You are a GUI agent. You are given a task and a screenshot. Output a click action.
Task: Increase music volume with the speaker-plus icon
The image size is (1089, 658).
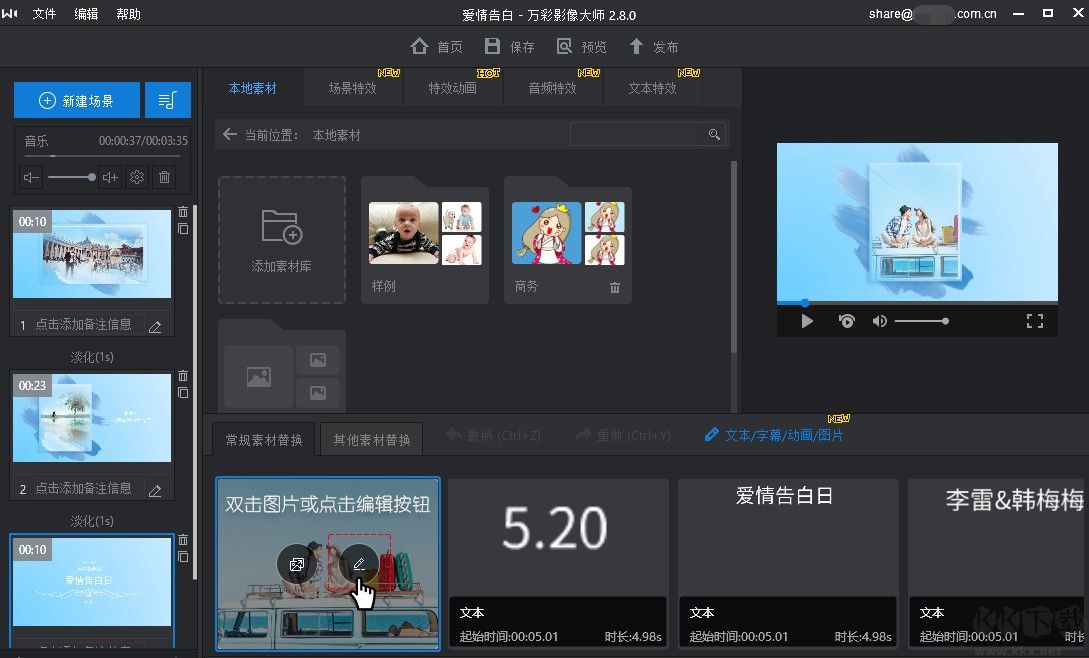click(x=108, y=177)
